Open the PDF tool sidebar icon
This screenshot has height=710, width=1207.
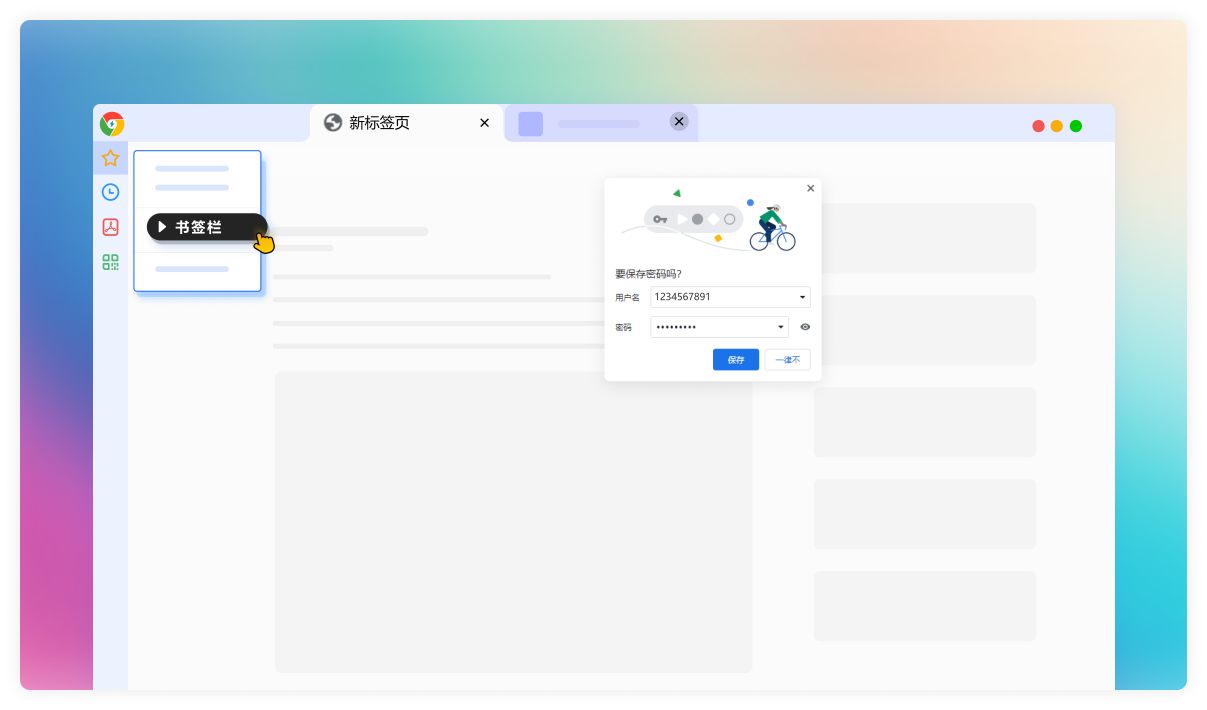pyautogui.click(x=110, y=227)
